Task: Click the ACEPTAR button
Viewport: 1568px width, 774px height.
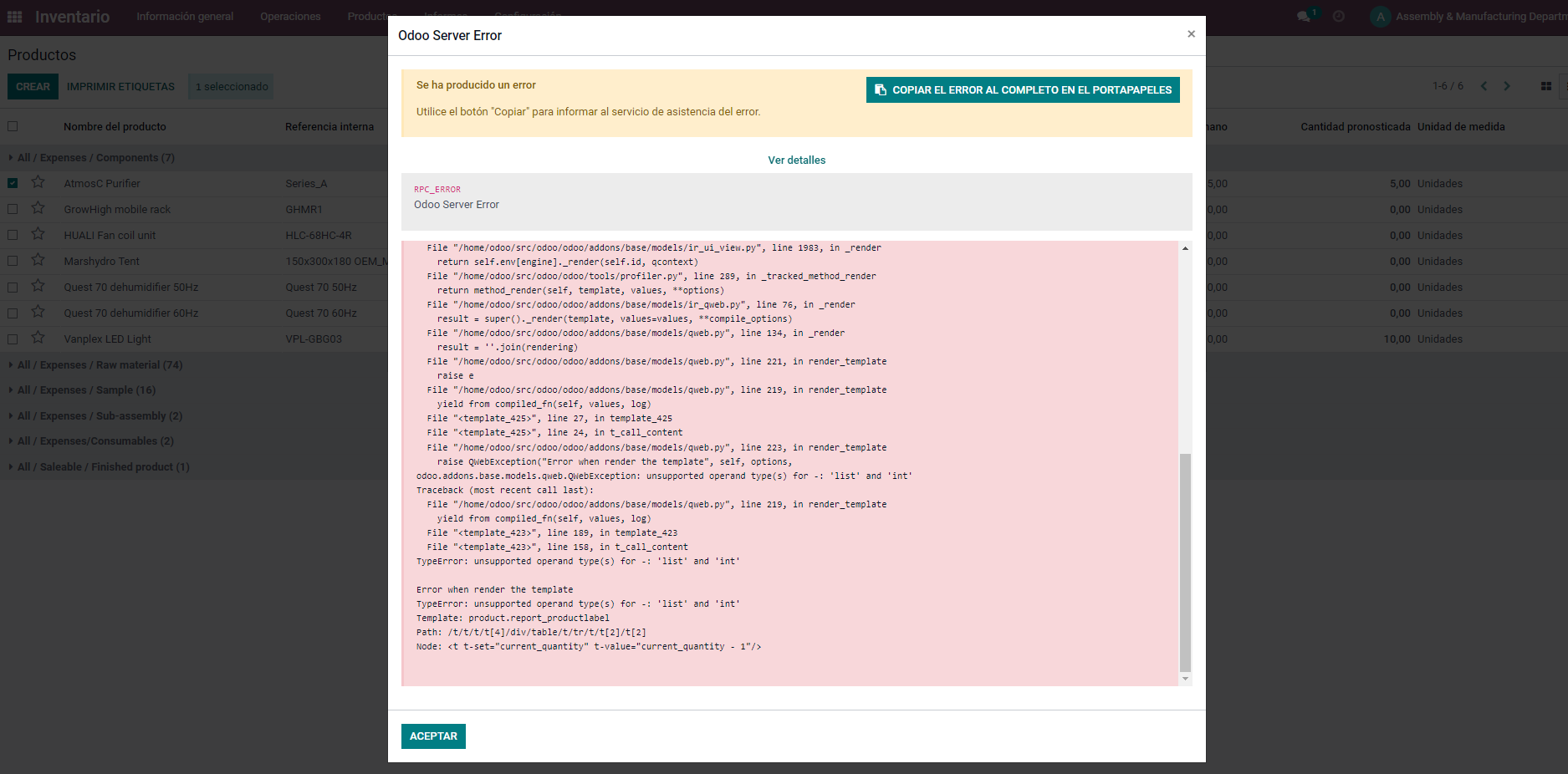Action: [433, 736]
